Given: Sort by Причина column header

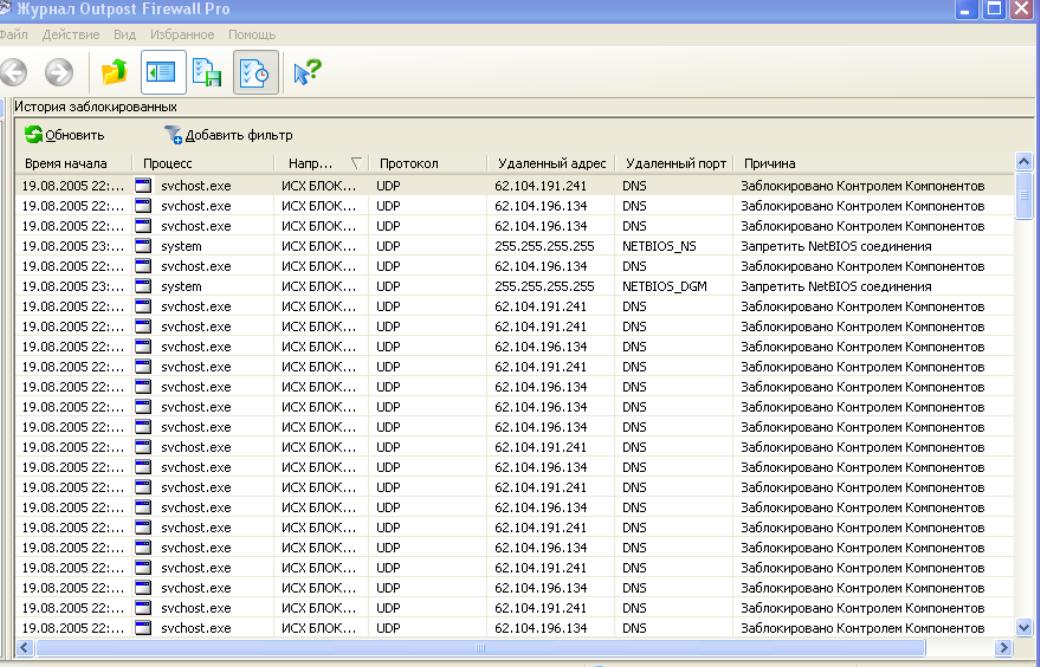Looking at the screenshot, I should [x=874, y=163].
